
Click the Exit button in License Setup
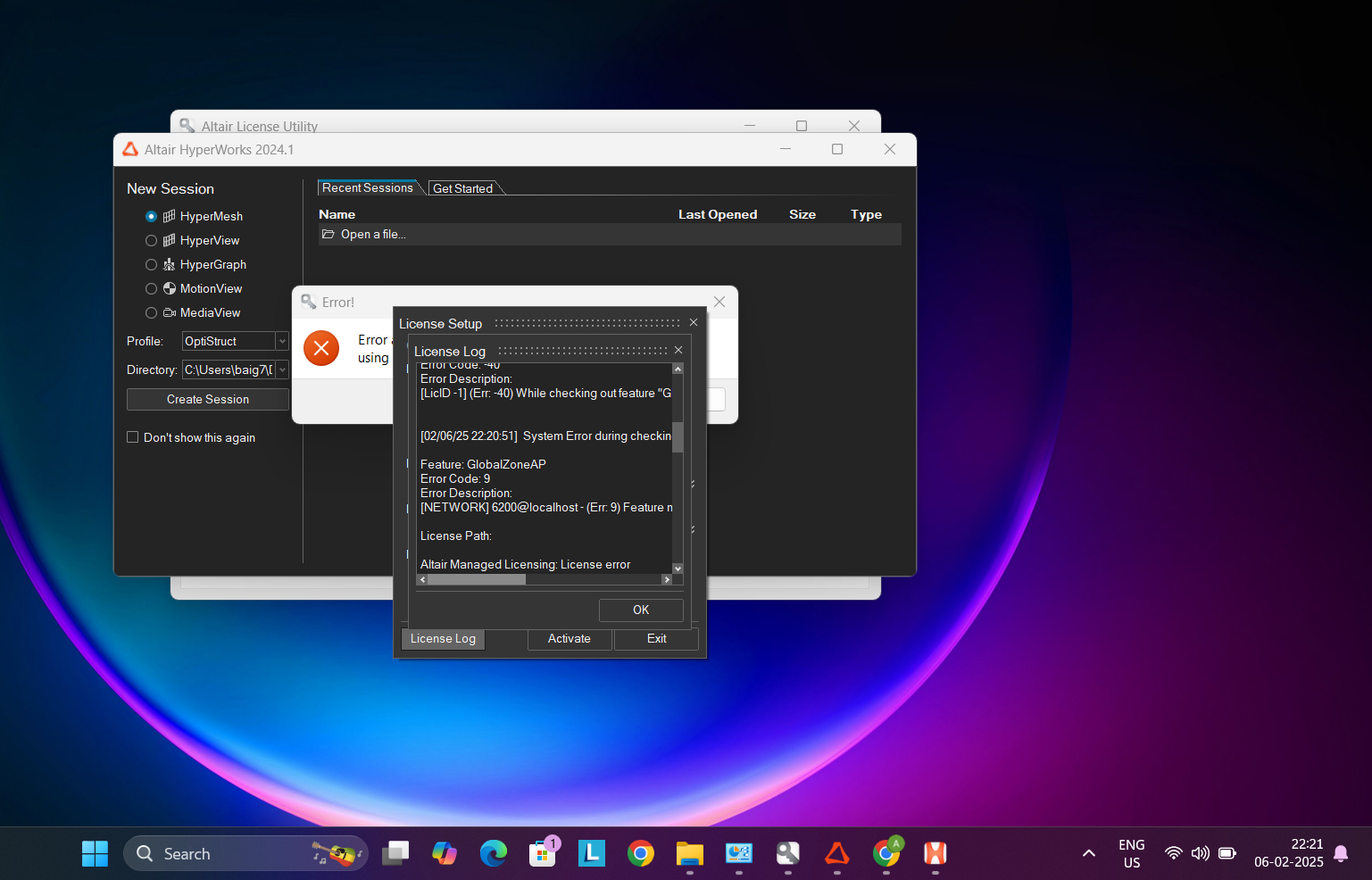[656, 638]
